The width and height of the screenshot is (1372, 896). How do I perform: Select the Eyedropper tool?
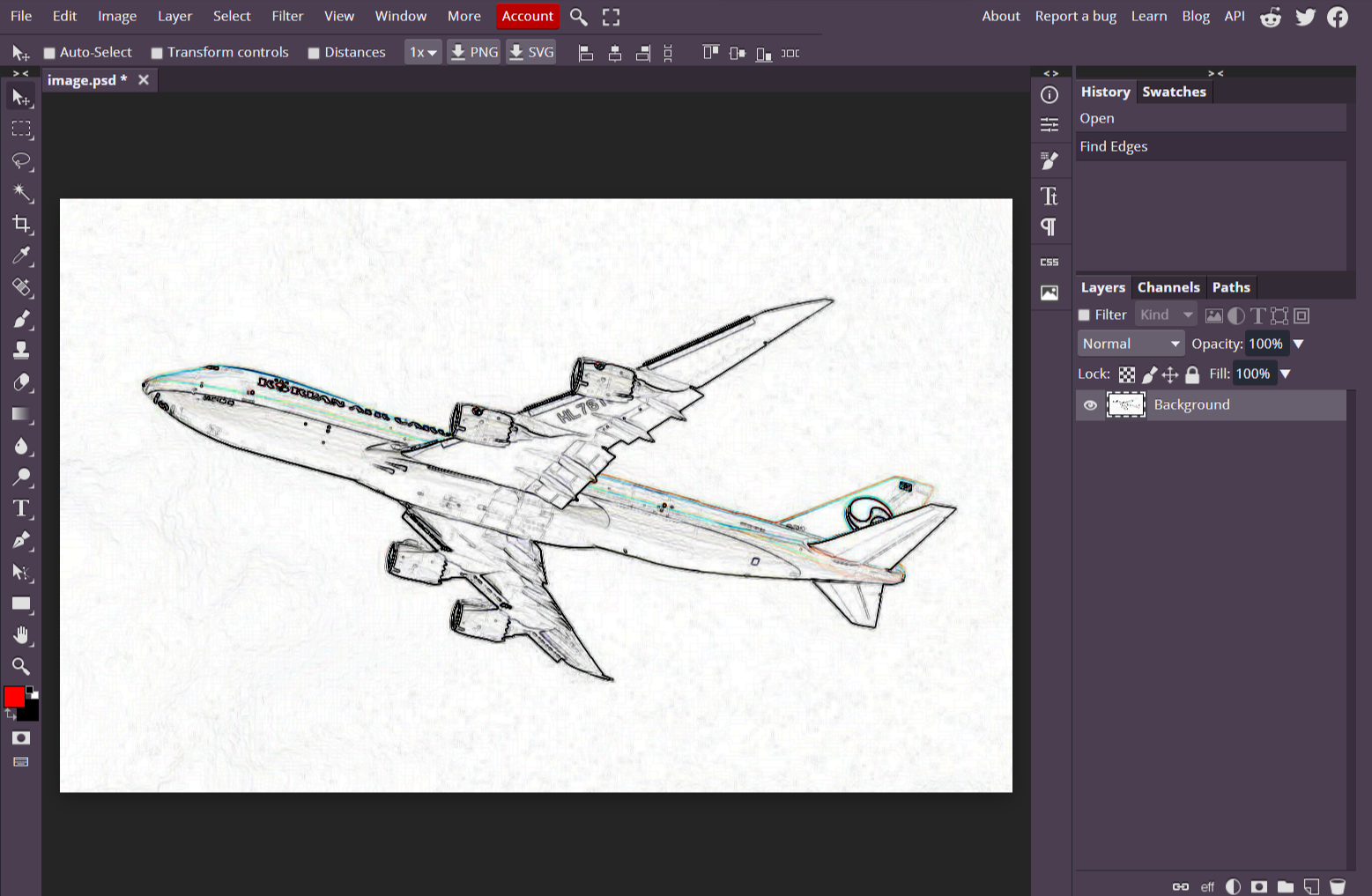pos(21,255)
